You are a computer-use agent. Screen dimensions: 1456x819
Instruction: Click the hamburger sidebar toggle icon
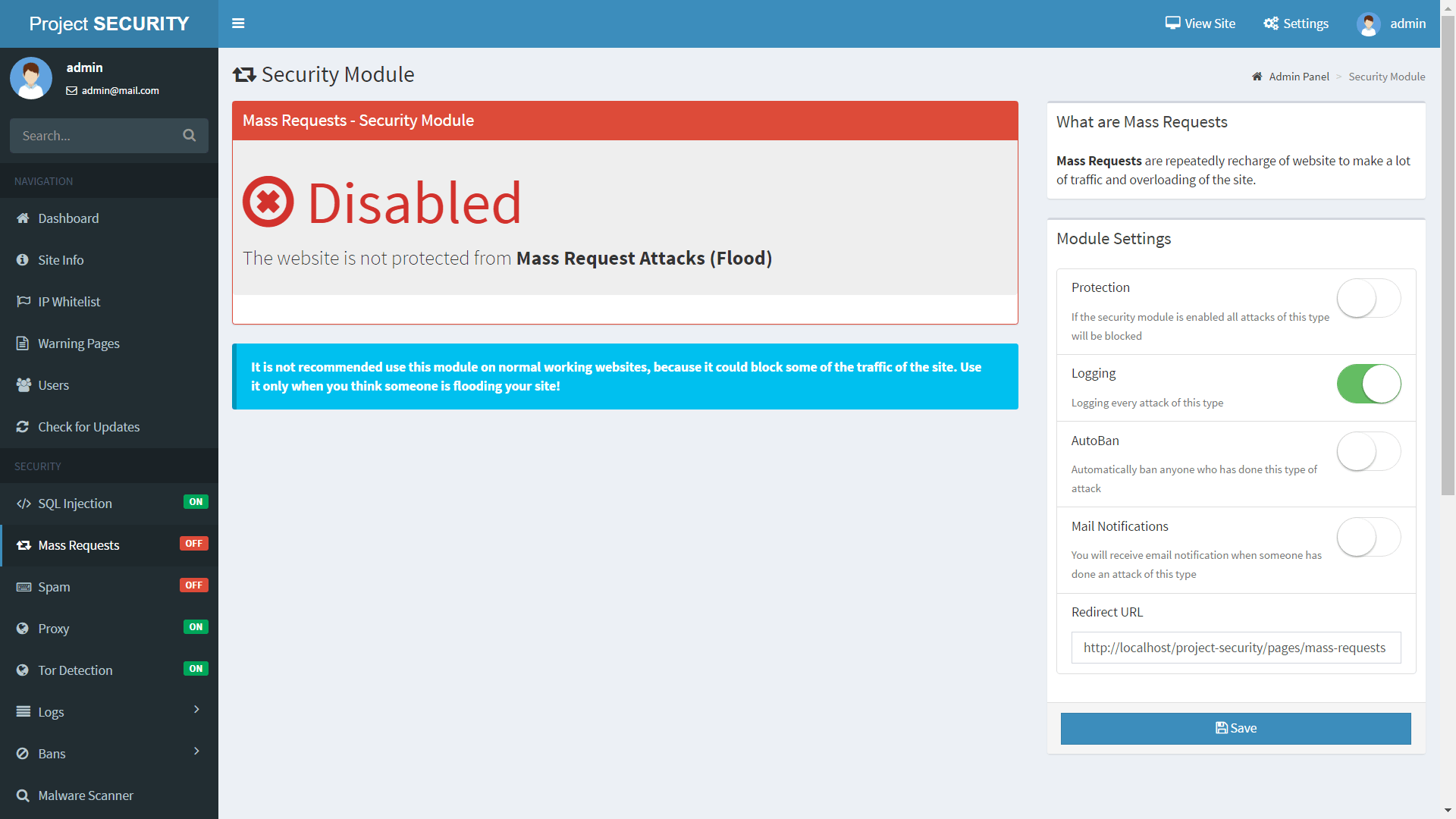[x=238, y=24]
